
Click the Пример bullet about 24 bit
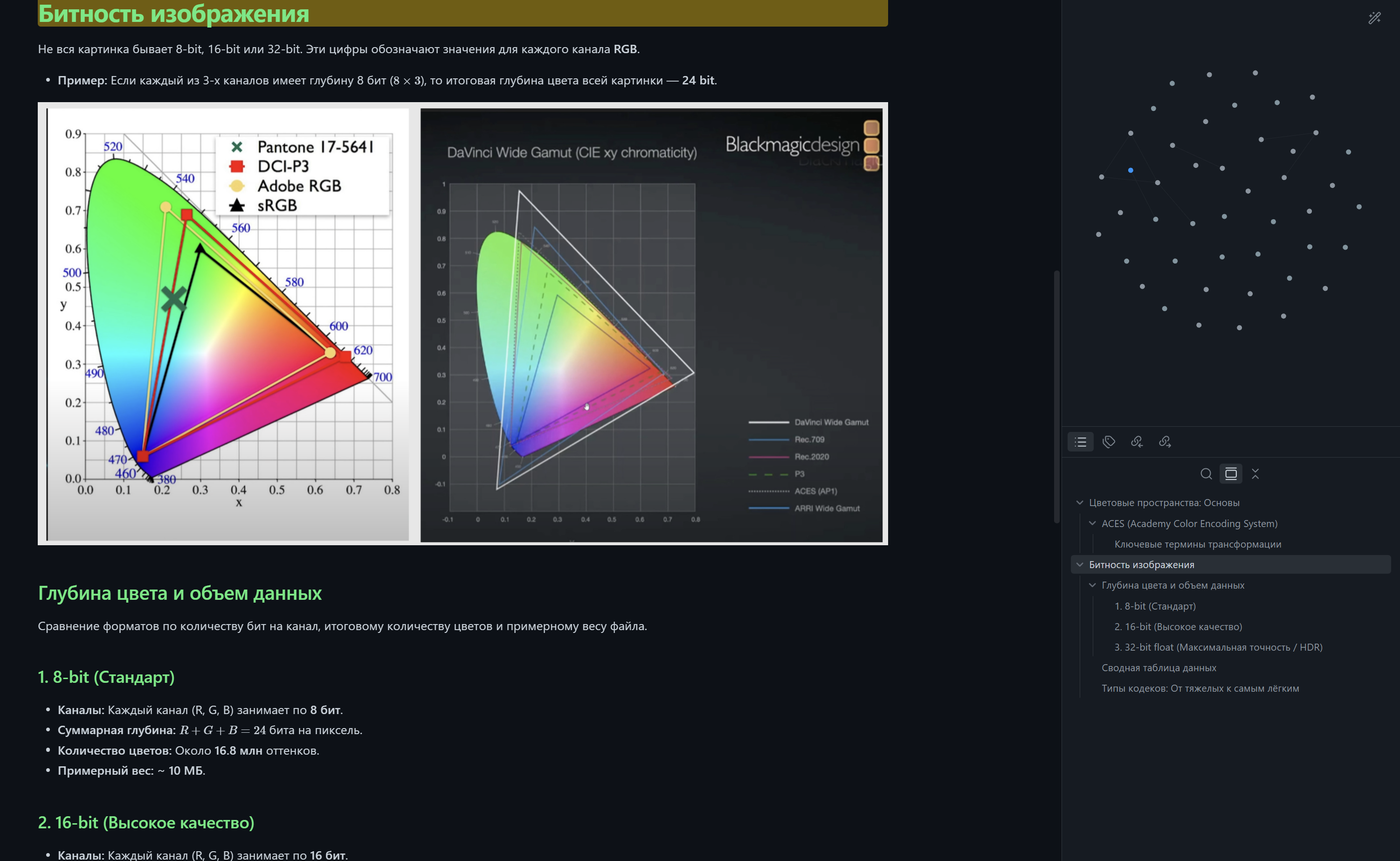click(x=387, y=80)
